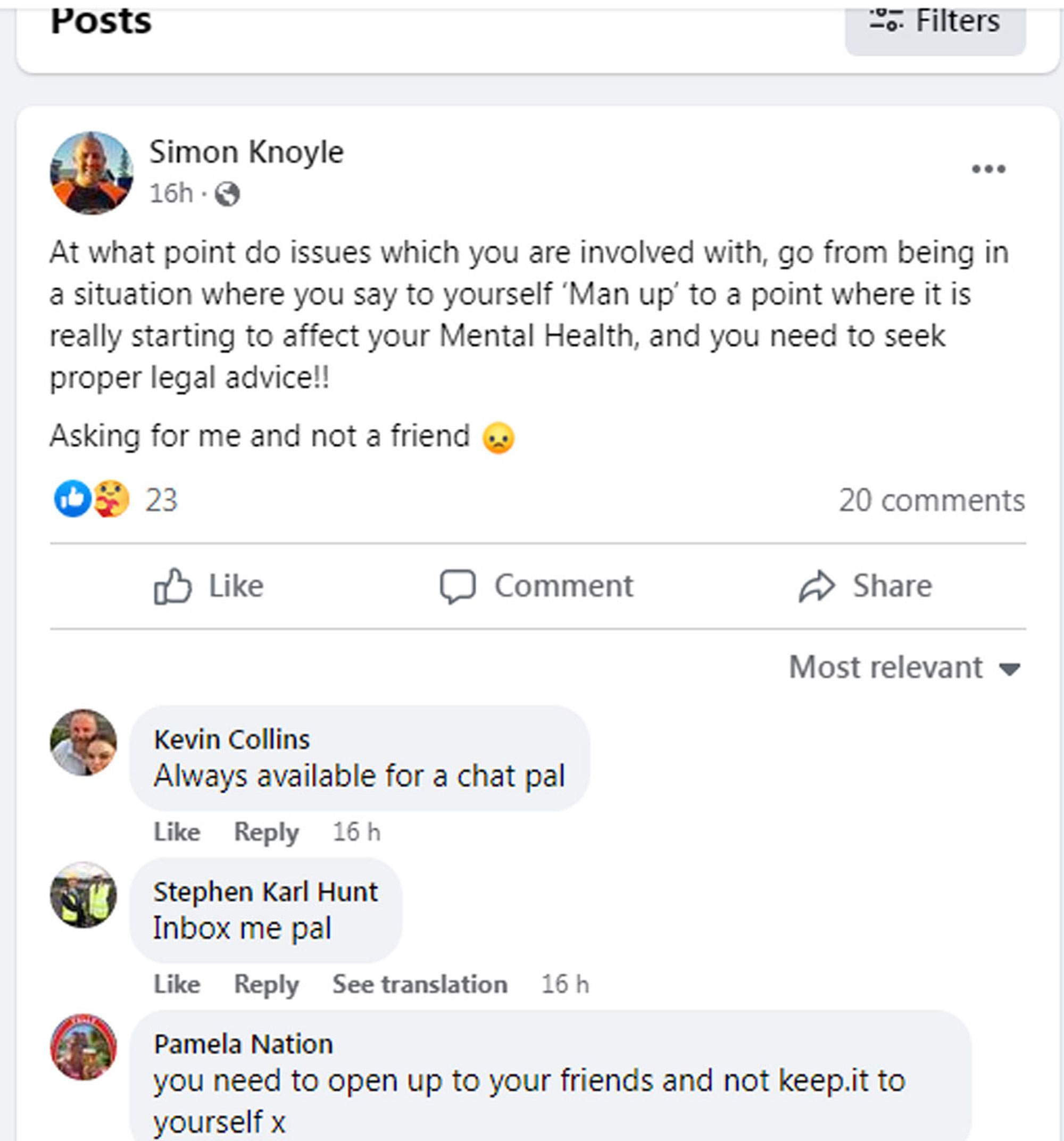Like Kevin Collins' comment

point(177,831)
